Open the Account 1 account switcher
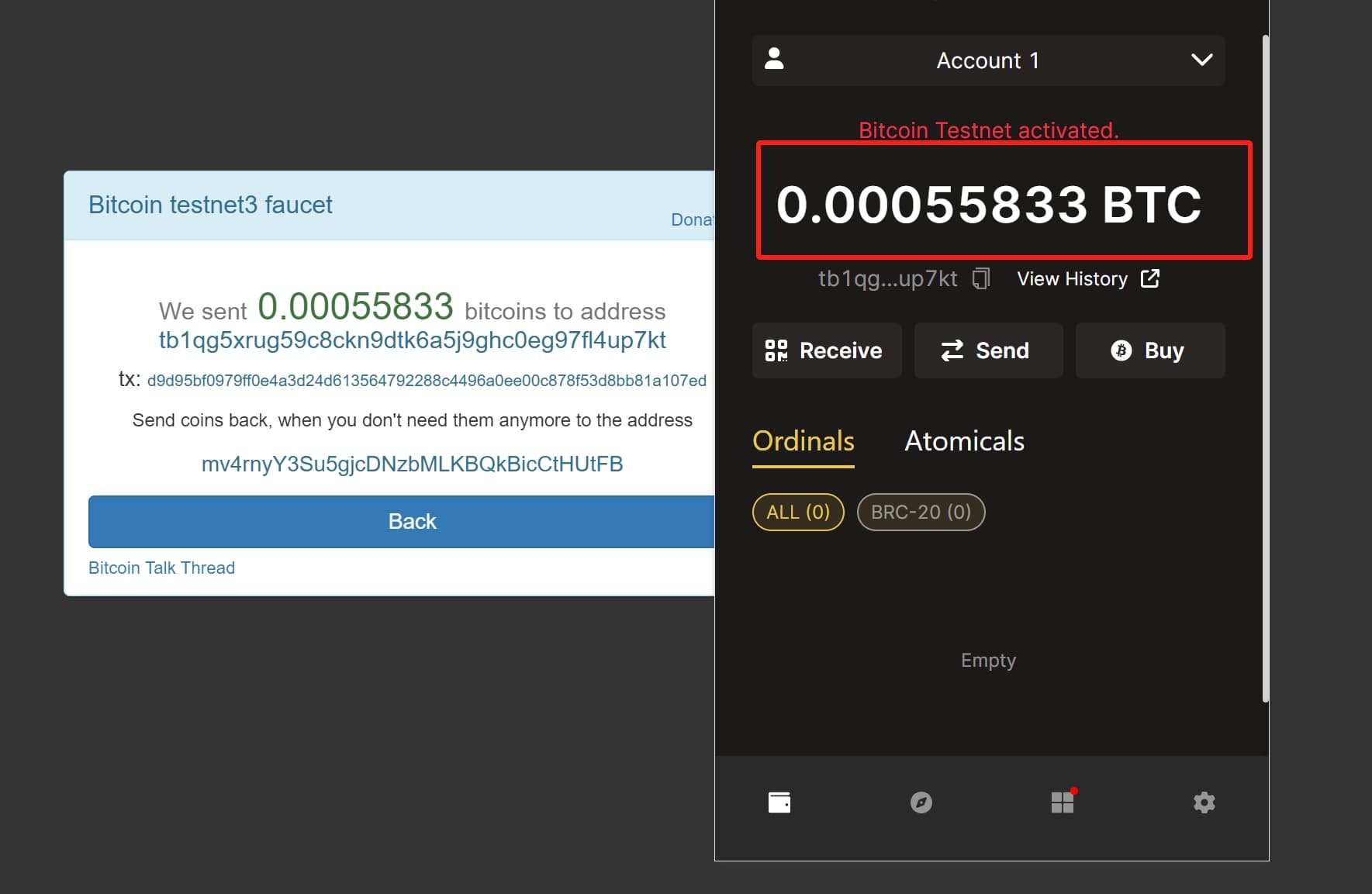 [987, 60]
